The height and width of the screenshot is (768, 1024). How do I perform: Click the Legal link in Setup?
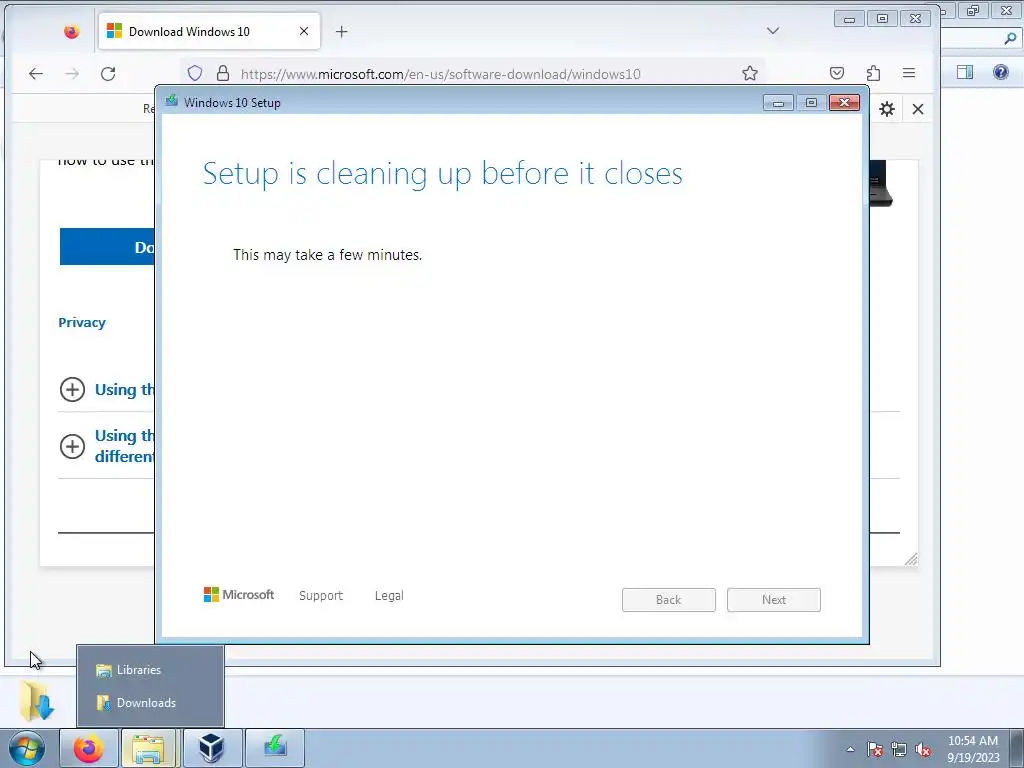pos(389,596)
